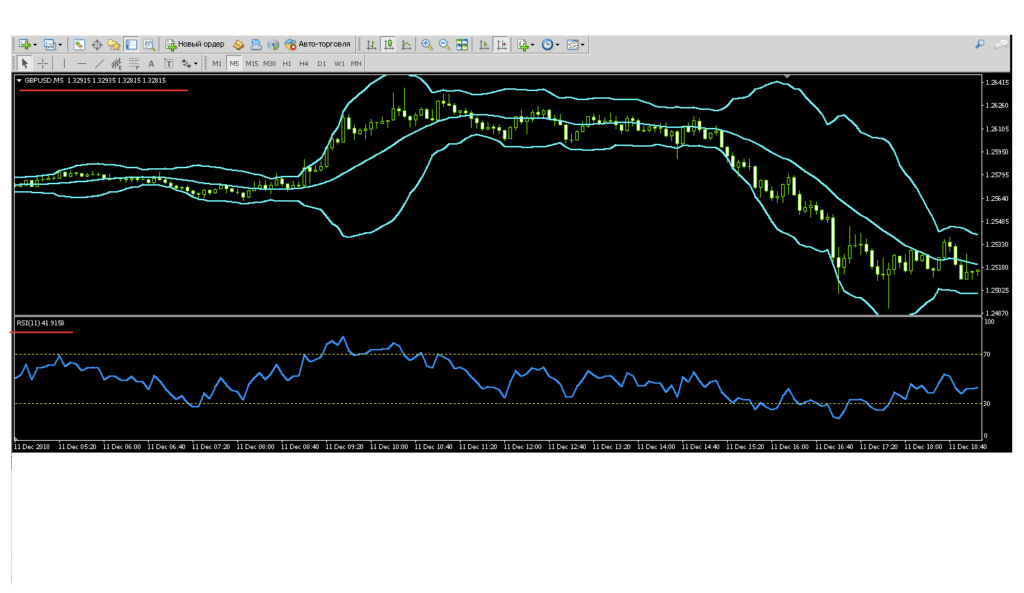1024x593 pixels.
Task: Switch to the M15 timeframe
Action: [x=252, y=63]
